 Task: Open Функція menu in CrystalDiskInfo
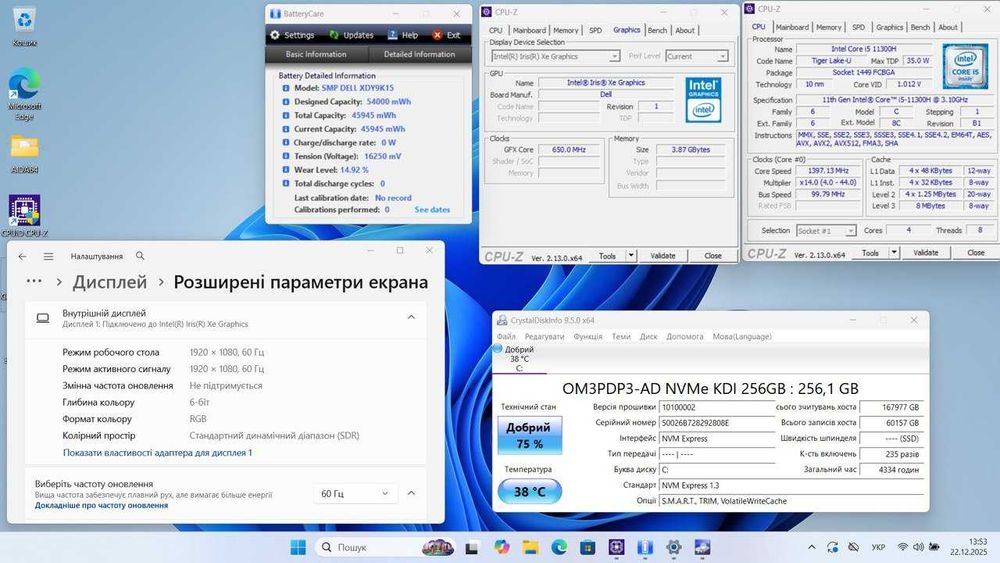[587, 337]
